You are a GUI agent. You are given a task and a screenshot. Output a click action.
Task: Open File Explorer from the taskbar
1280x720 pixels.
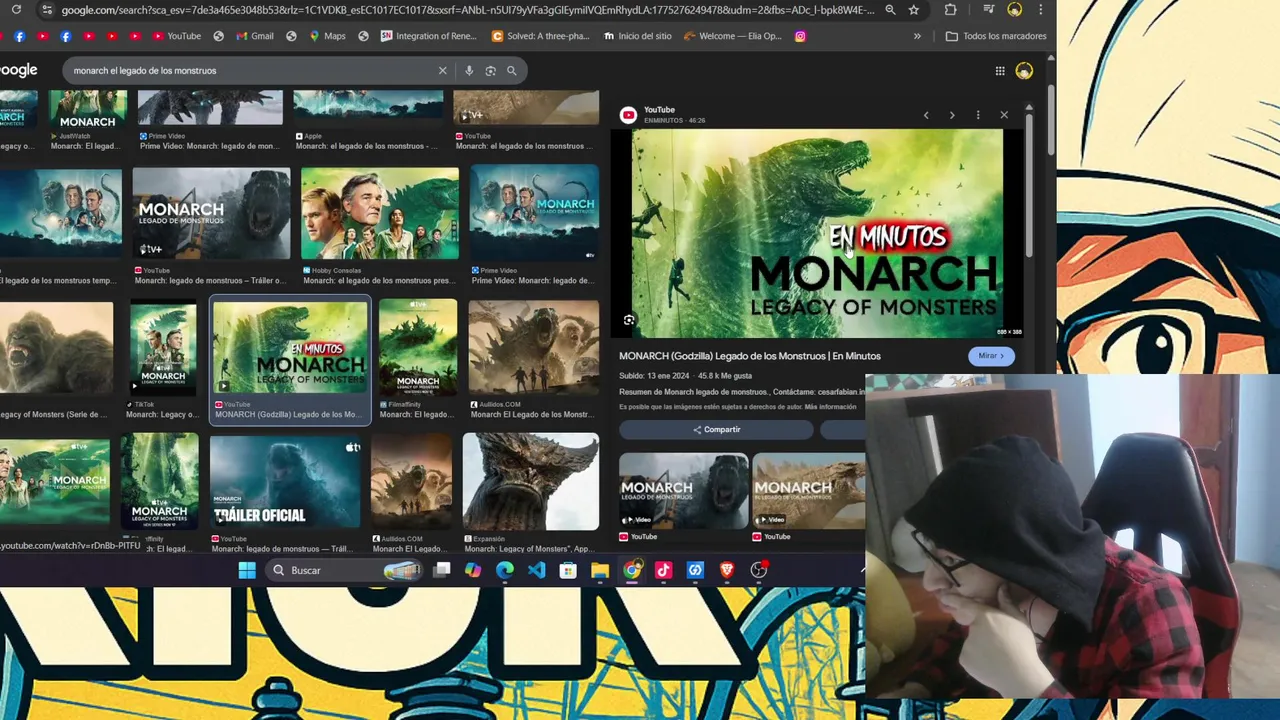coord(600,570)
